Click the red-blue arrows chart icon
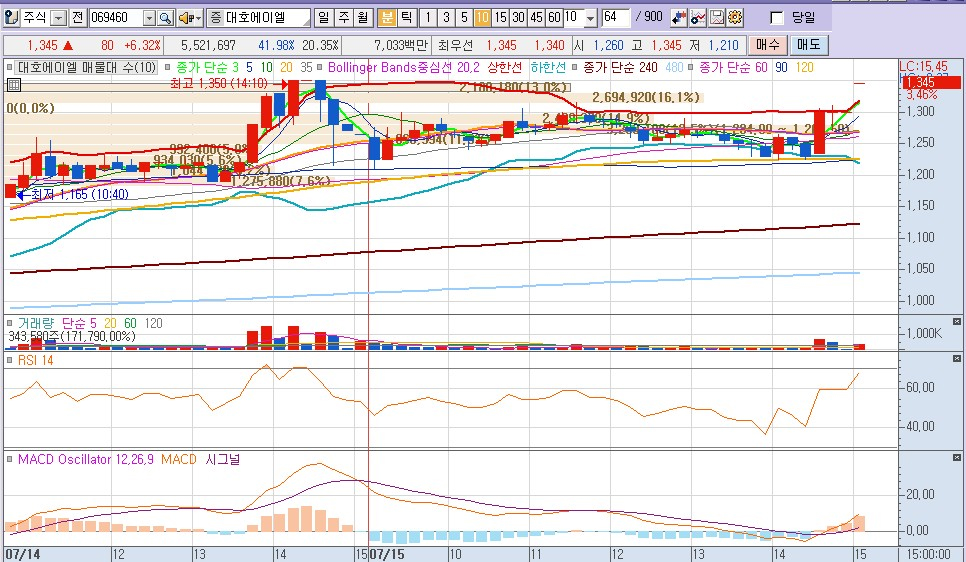The height and width of the screenshot is (562, 966). [680, 18]
